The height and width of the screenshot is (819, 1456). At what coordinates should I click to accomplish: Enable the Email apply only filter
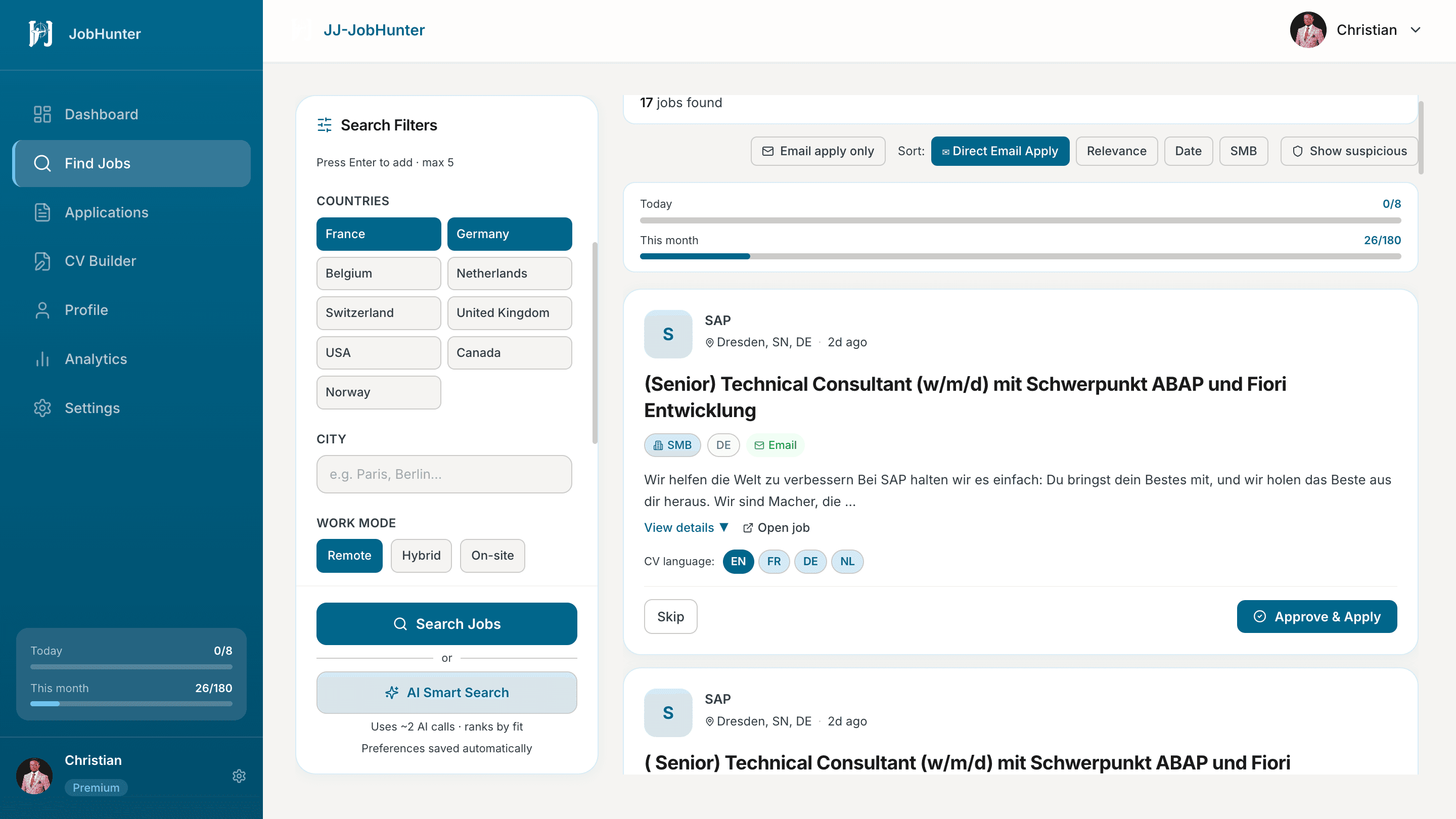coord(818,151)
